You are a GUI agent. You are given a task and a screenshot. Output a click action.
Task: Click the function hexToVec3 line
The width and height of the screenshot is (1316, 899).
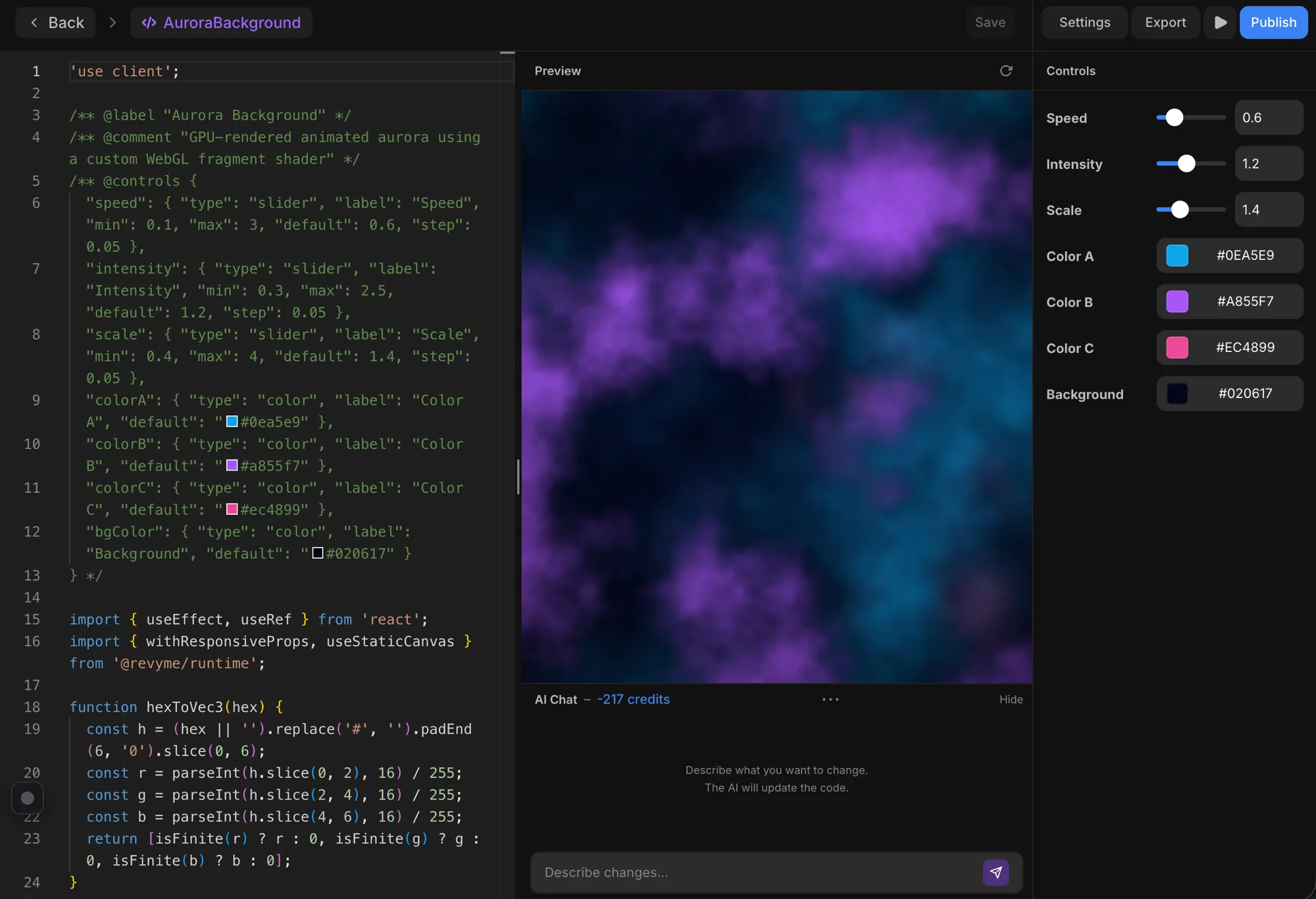point(176,707)
